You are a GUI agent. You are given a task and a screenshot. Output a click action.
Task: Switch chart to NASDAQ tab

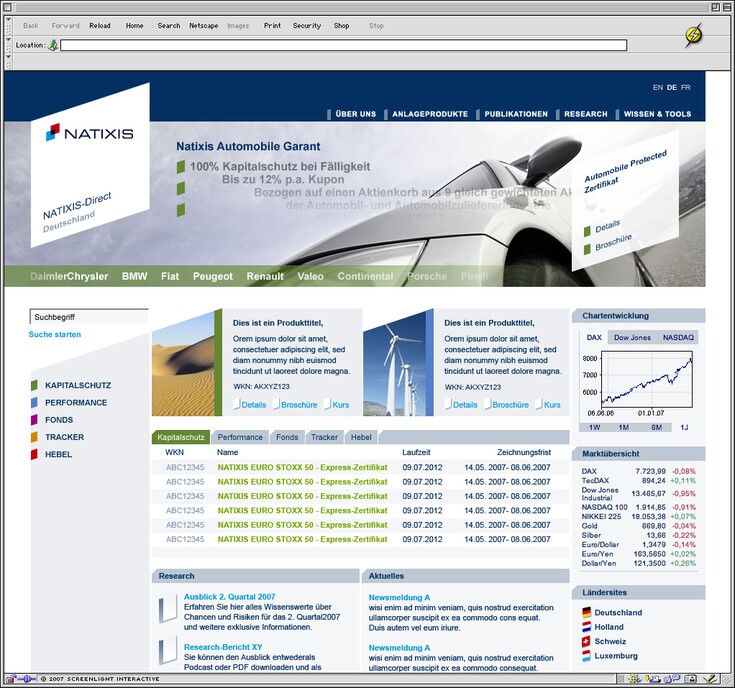point(678,337)
